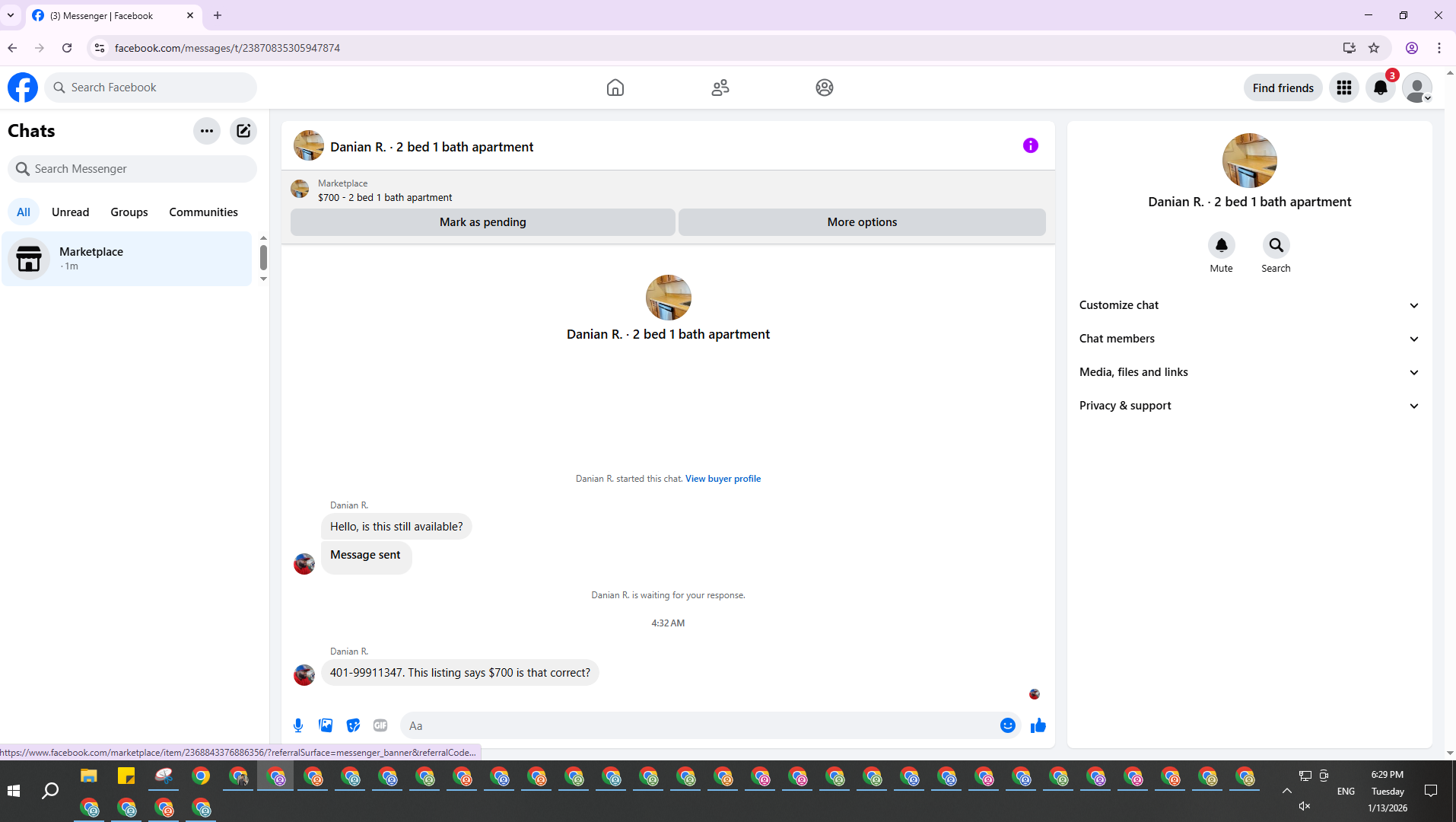The height and width of the screenshot is (822, 1456).
Task: Open the chat header apartment avatar
Action: point(309,145)
